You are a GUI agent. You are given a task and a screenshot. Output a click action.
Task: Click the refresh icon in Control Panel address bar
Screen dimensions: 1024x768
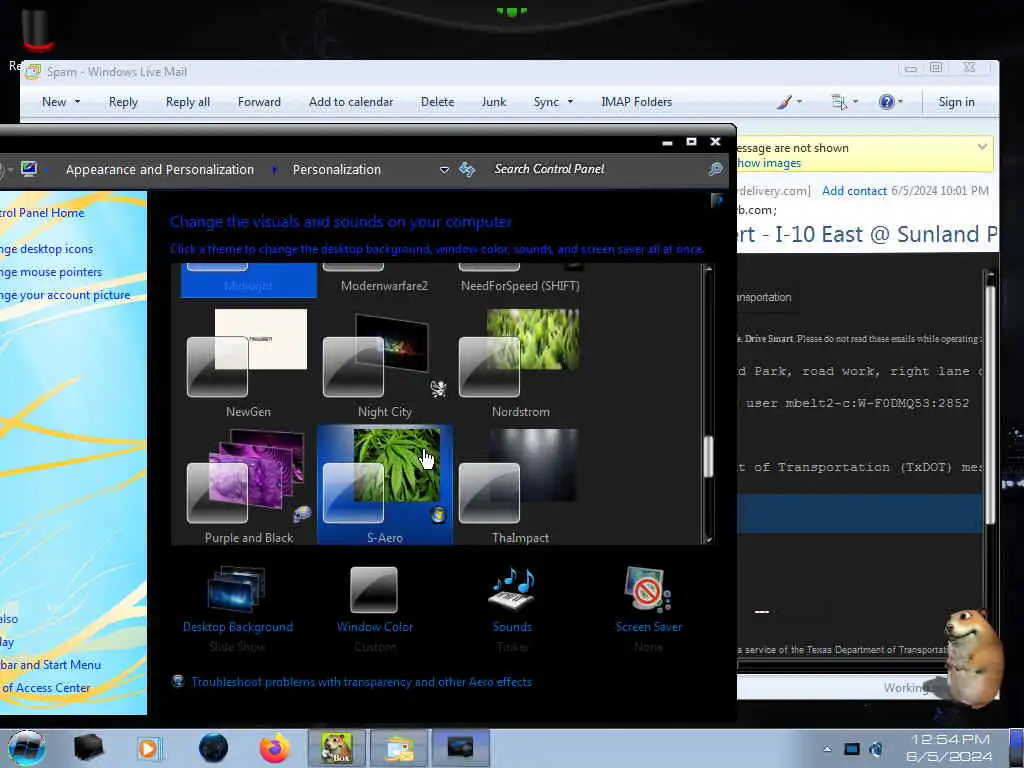pyautogui.click(x=467, y=169)
